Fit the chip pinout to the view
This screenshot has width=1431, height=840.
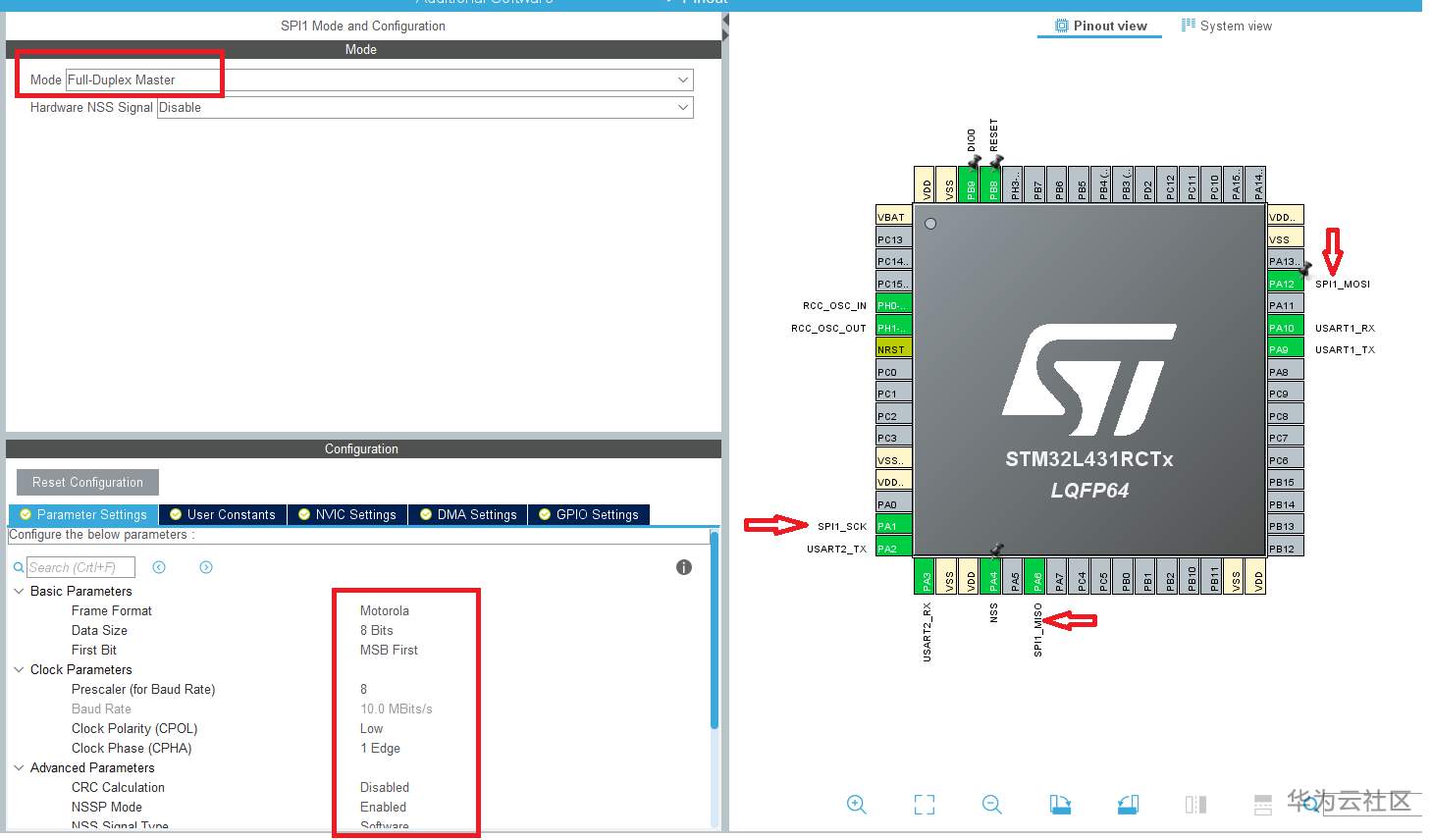(924, 805)
